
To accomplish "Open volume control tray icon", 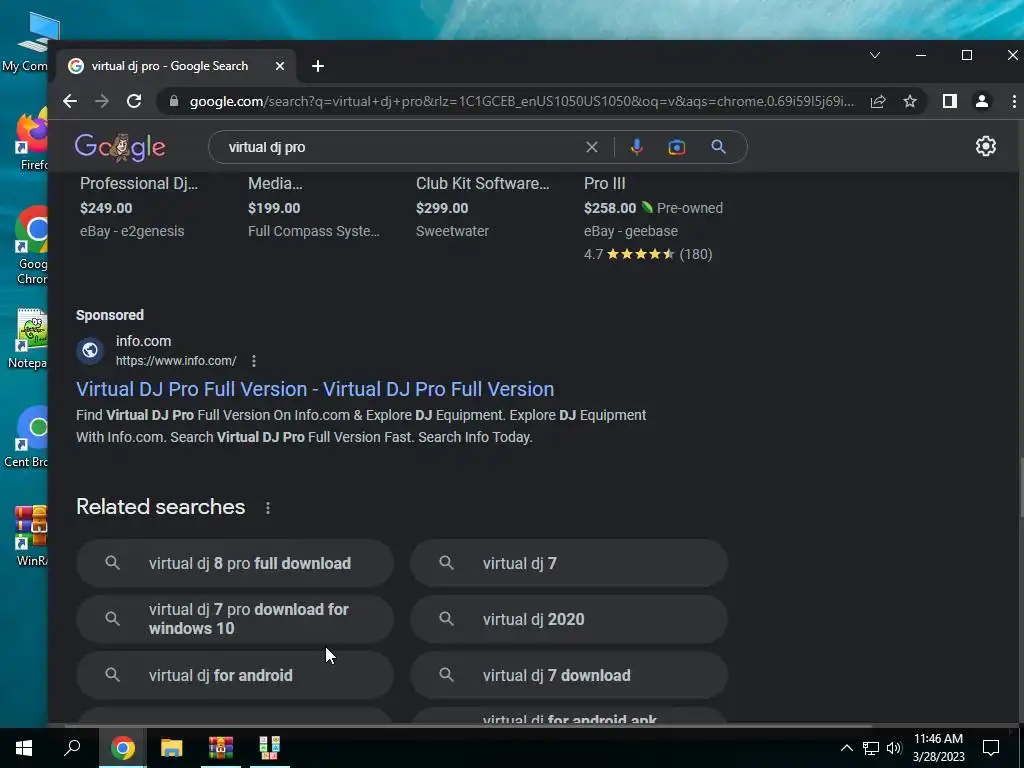I will 894,748.
